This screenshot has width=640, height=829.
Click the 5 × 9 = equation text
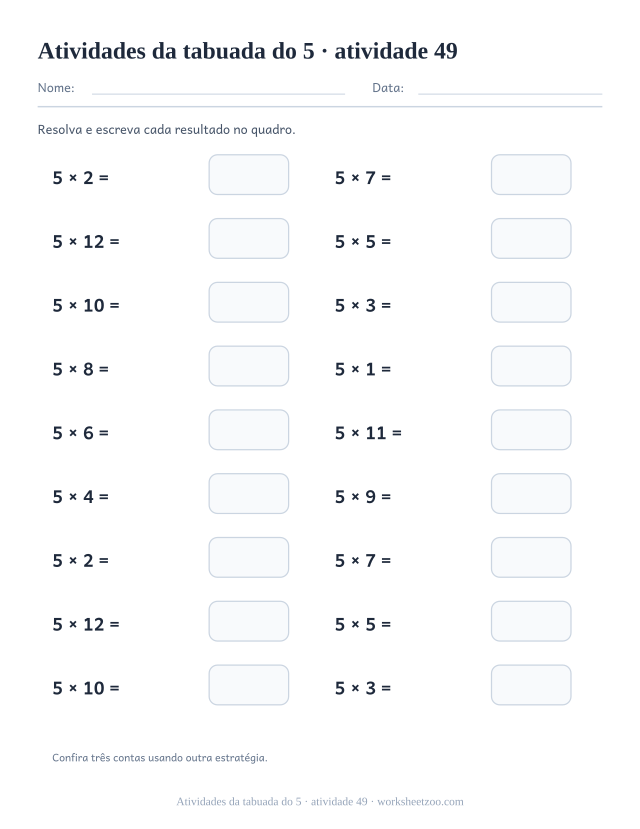click(x=363, y=497)
